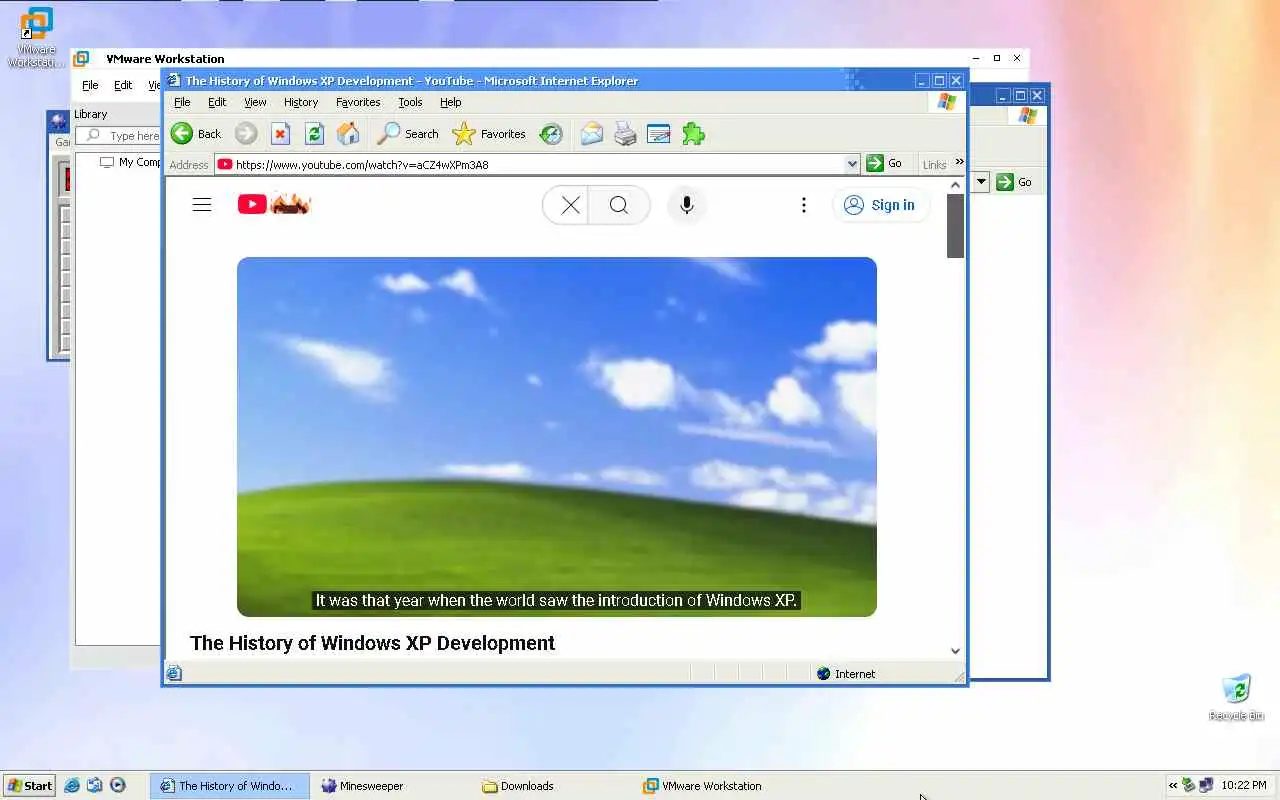Open the Recycle Bin on the desktop
This screenshot has width=1280, height=800.
1236,697
